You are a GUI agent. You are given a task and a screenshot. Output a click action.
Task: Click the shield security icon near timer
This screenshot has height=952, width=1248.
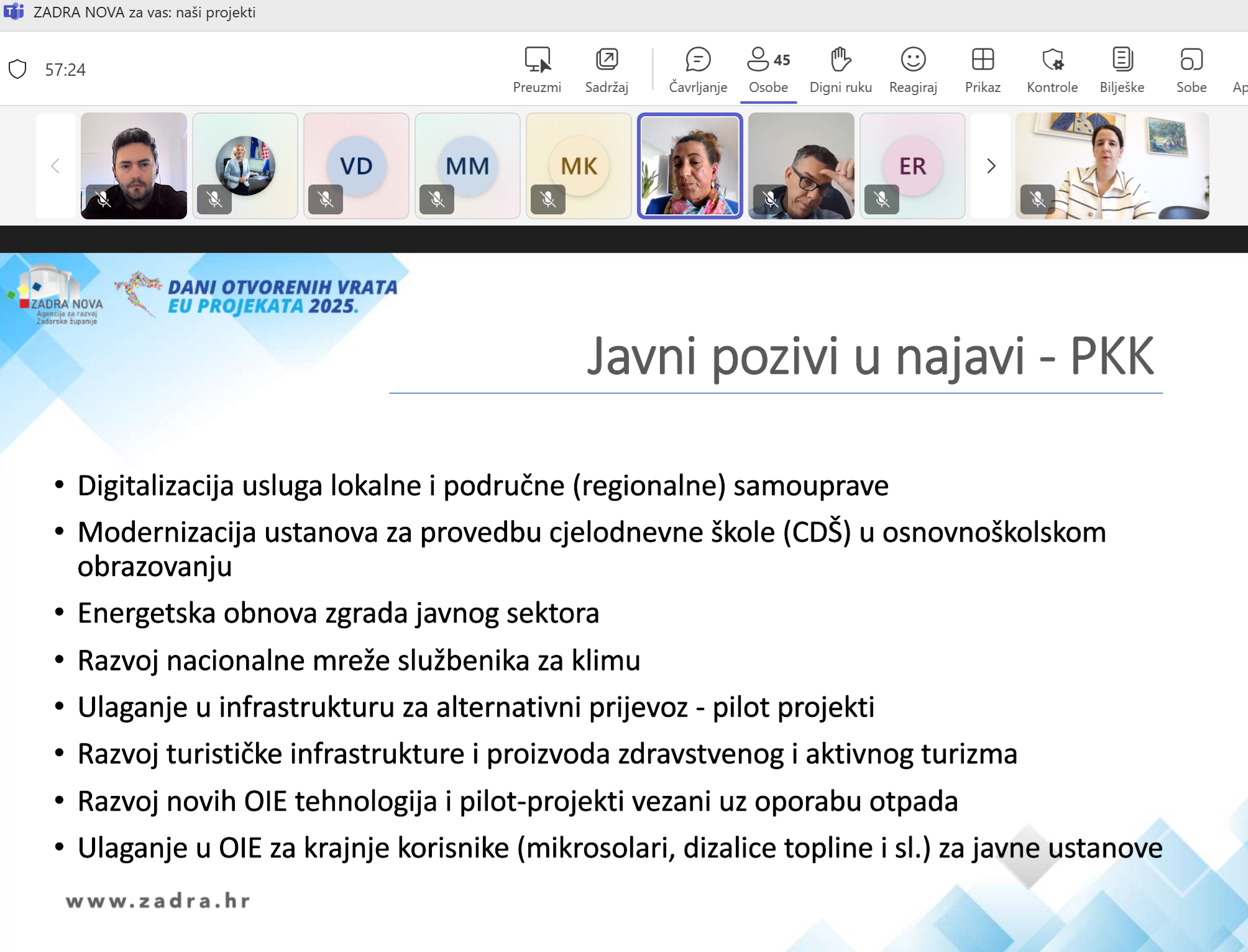point(18,69)
